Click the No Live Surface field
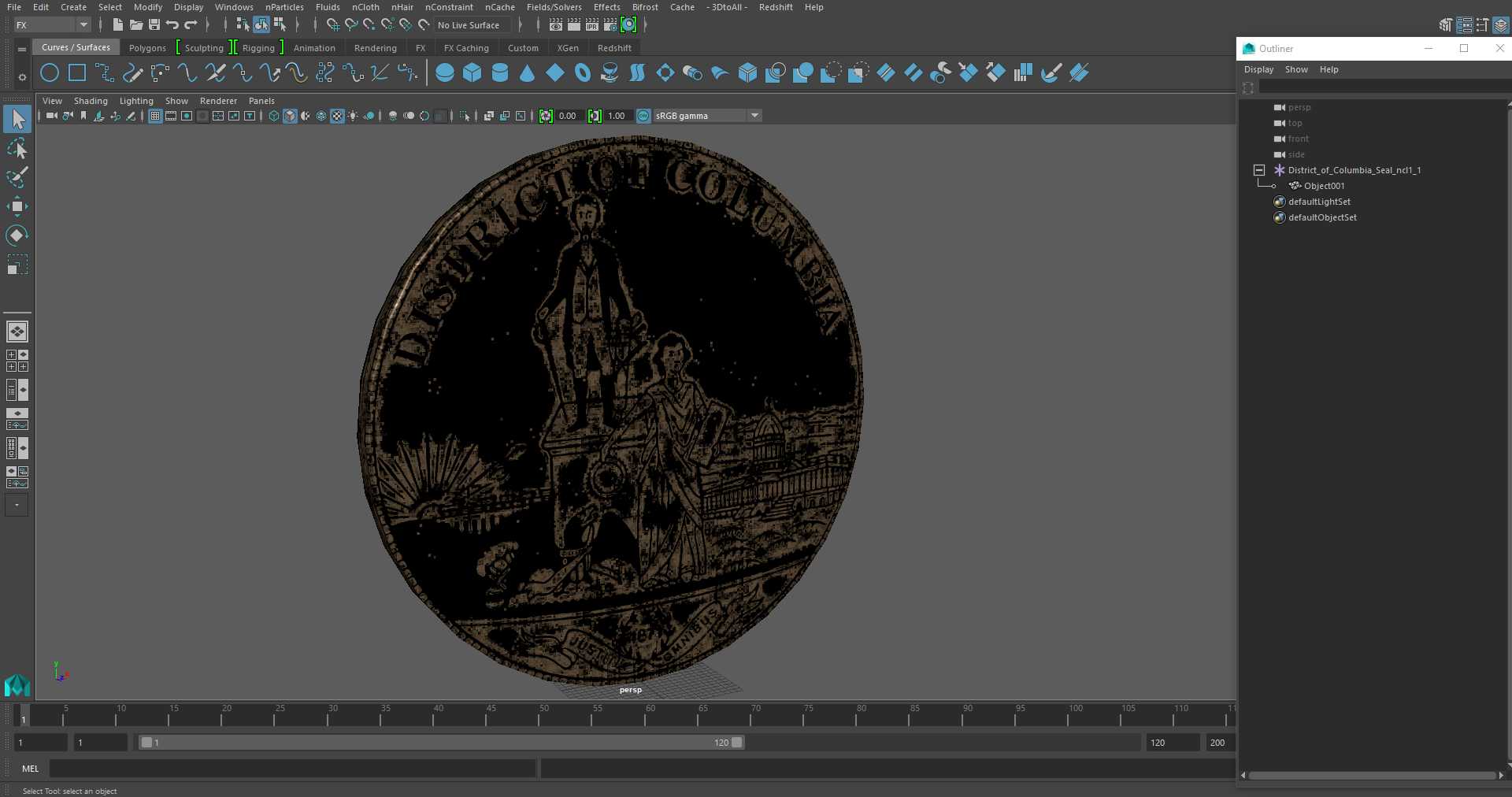 pos(472,25)
